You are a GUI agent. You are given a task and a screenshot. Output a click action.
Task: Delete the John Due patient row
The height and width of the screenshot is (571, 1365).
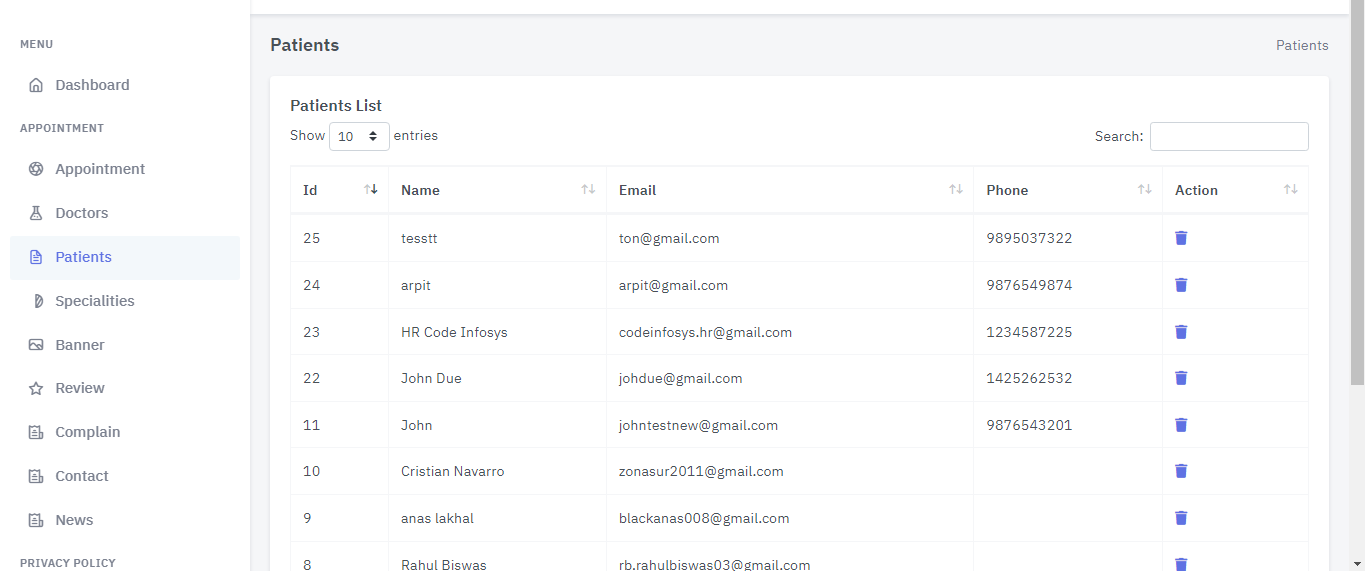pos(1181,378)
